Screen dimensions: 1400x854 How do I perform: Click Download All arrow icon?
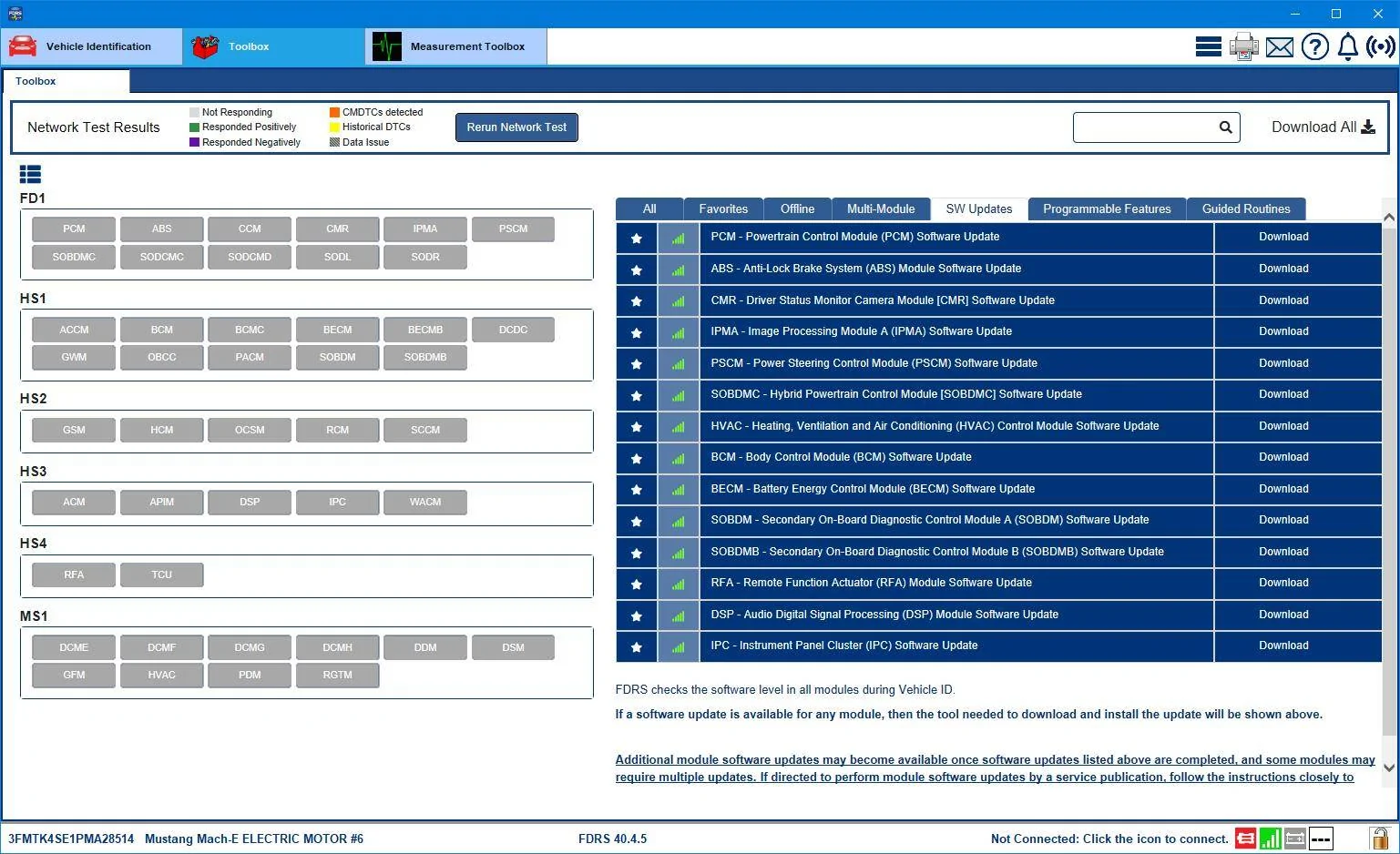coord(1368,127)
